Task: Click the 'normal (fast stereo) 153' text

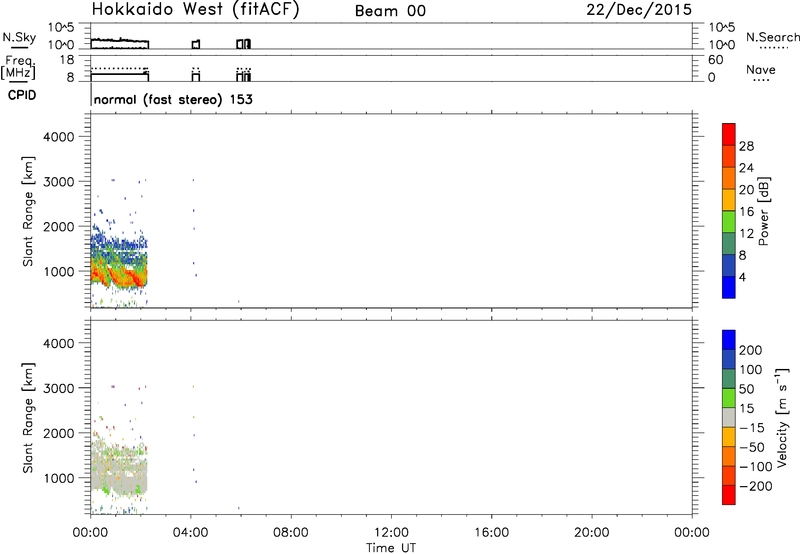Action: tap(173, 99)
